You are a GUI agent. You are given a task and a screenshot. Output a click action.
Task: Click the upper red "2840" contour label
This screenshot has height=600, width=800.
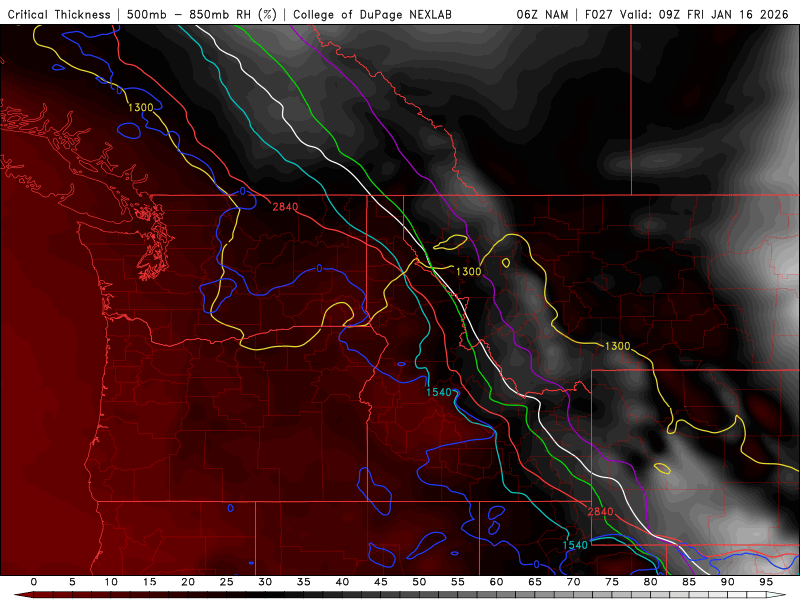point(285,207)
